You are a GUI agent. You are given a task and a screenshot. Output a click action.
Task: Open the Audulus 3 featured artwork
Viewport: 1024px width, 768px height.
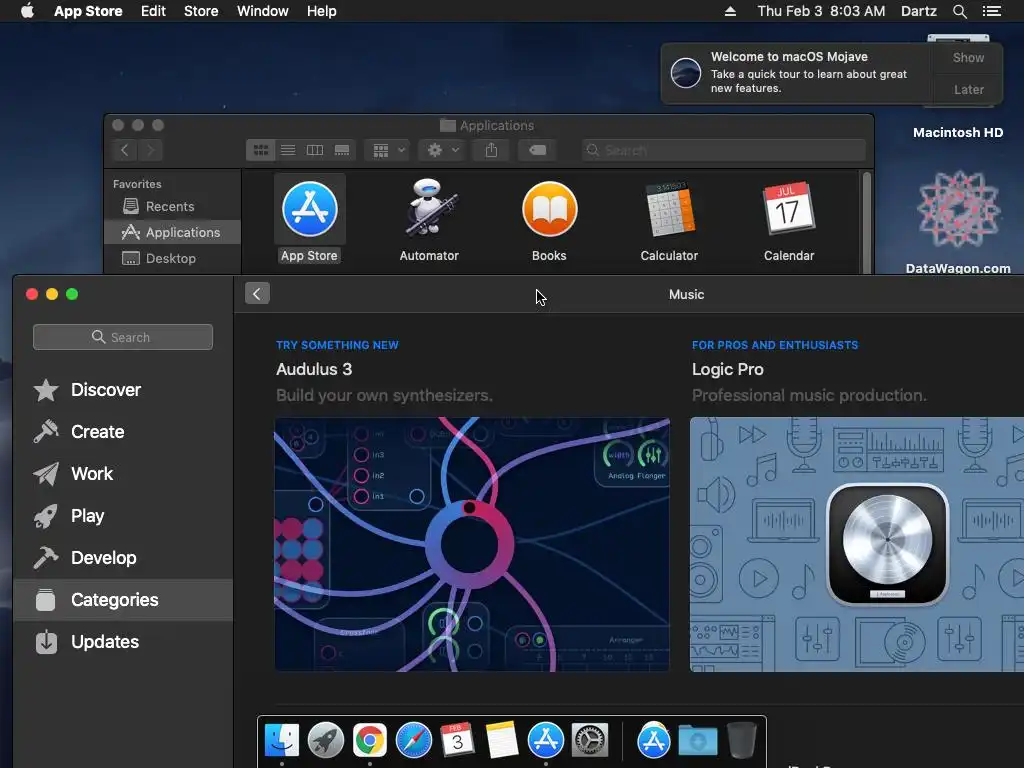pos(472,545)
